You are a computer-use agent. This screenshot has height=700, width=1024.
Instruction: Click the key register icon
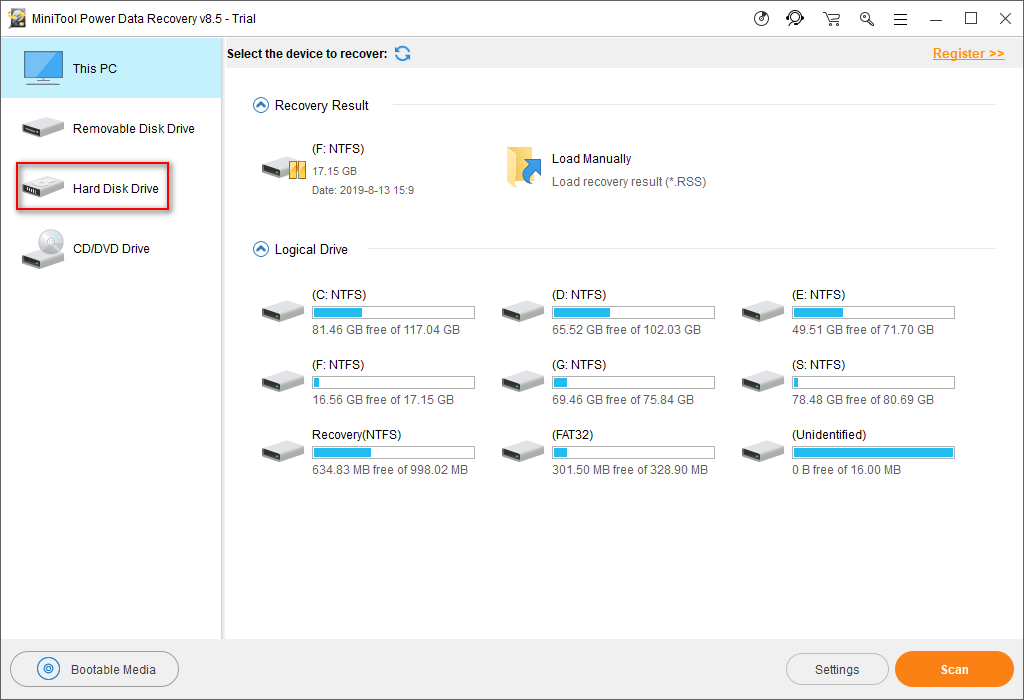(x=867, y=19)
